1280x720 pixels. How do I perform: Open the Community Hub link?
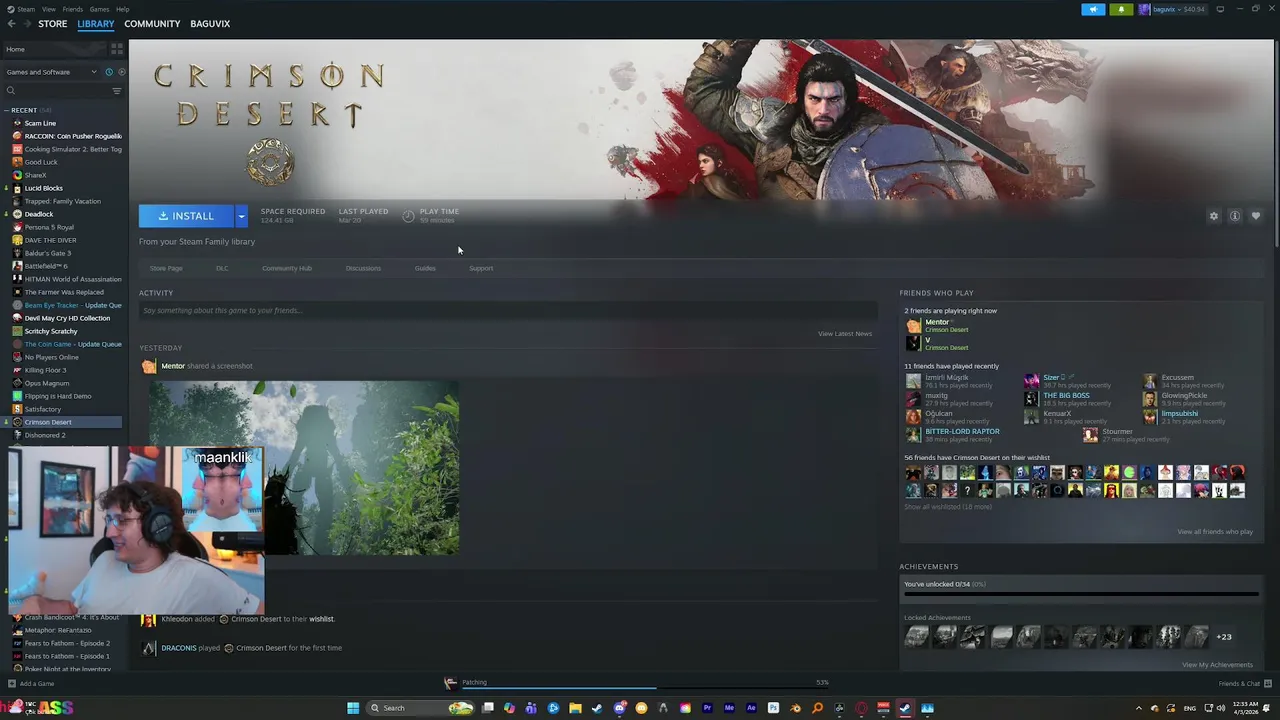[287, 268]
